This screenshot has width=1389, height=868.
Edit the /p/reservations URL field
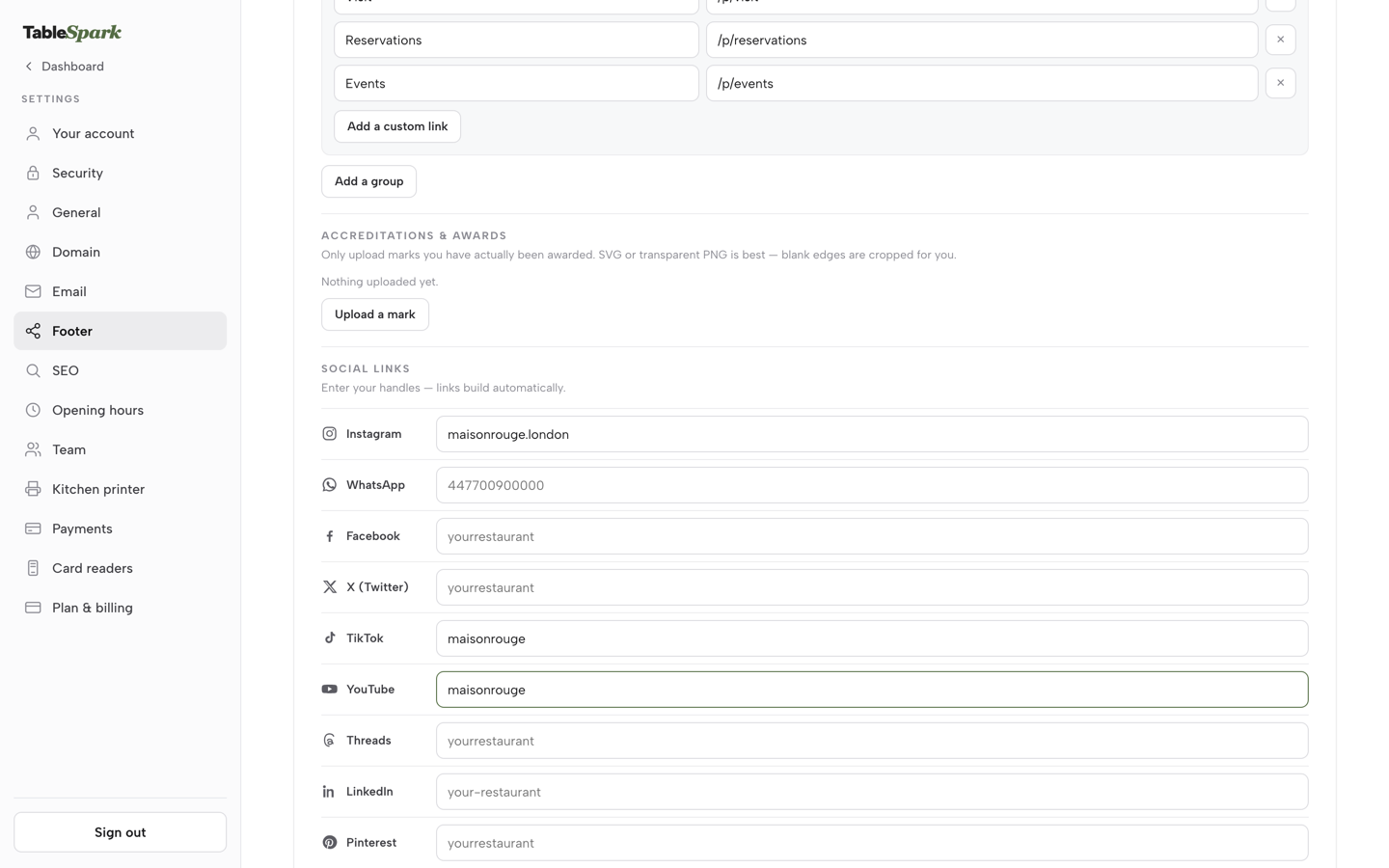(982, 40)
